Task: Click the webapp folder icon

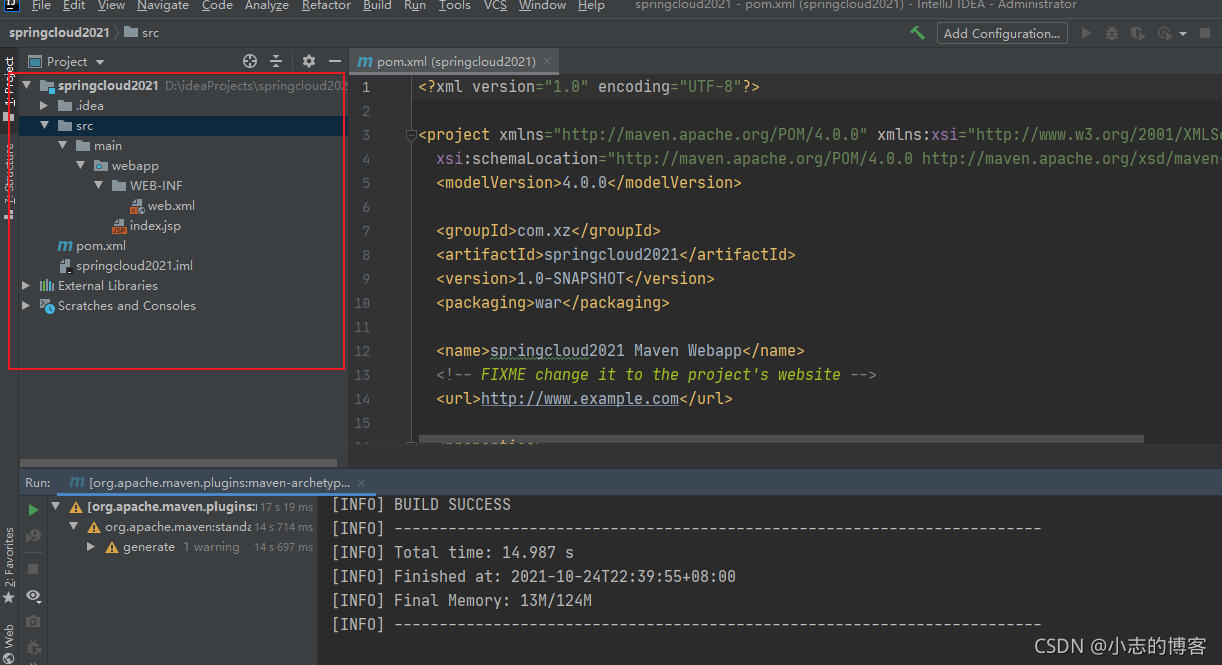Action: pos(101,166)
